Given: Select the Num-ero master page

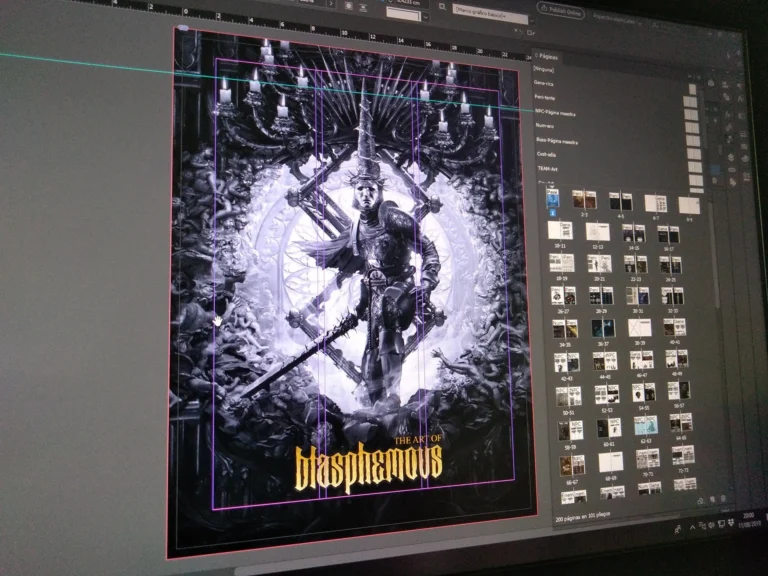Looking at the screenshot, I should (545, 126).
